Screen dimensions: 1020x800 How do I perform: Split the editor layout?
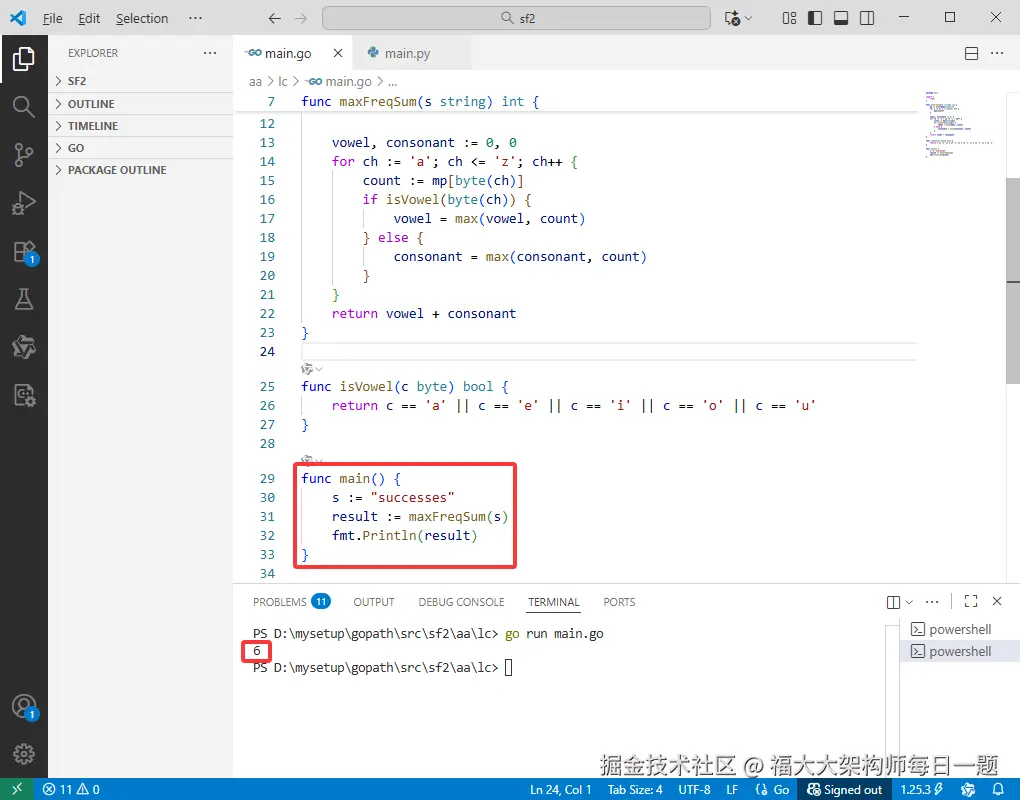click(971, 53)
